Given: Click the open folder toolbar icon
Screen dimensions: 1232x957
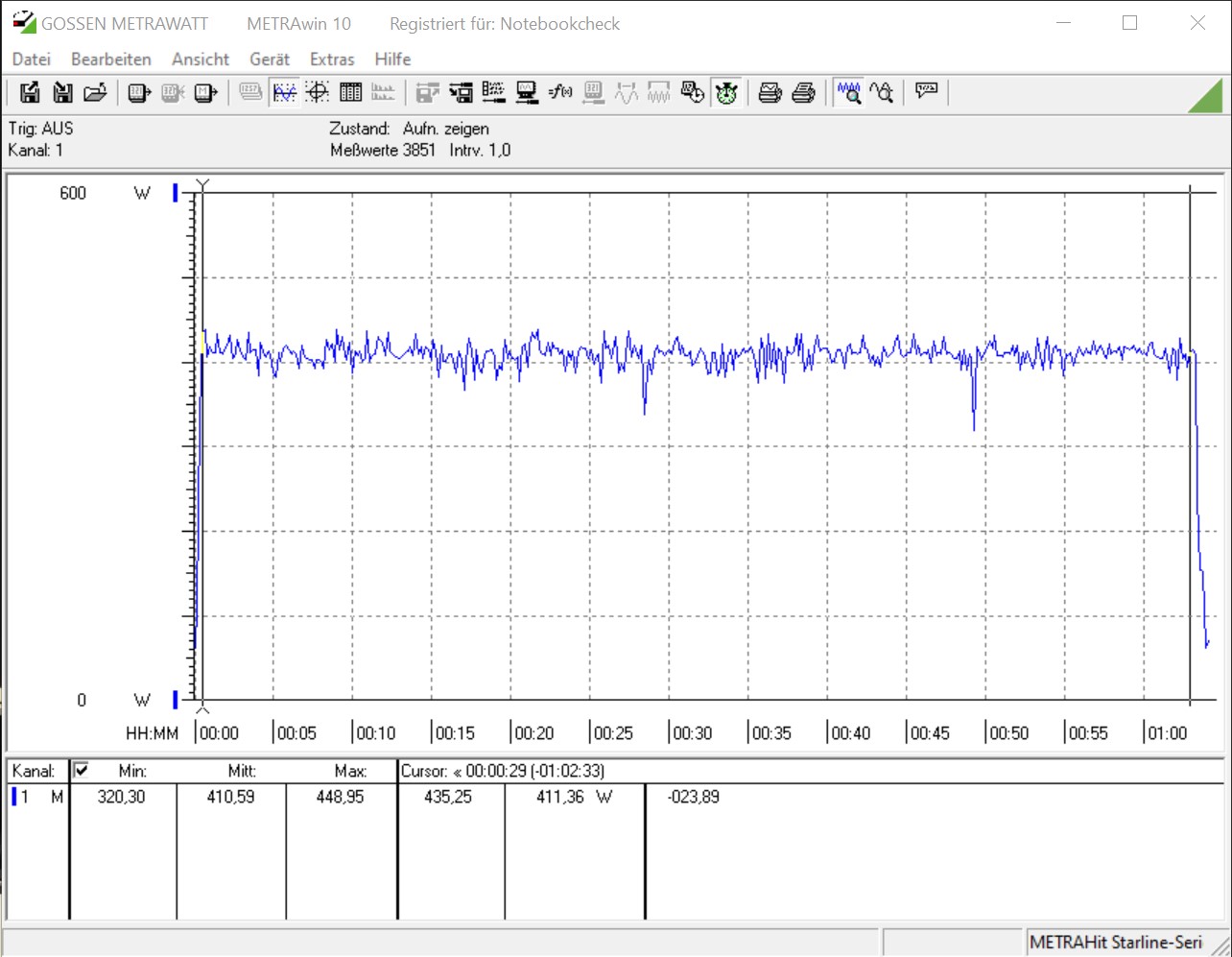Looking at the screenshot, I should coord(94,92).
